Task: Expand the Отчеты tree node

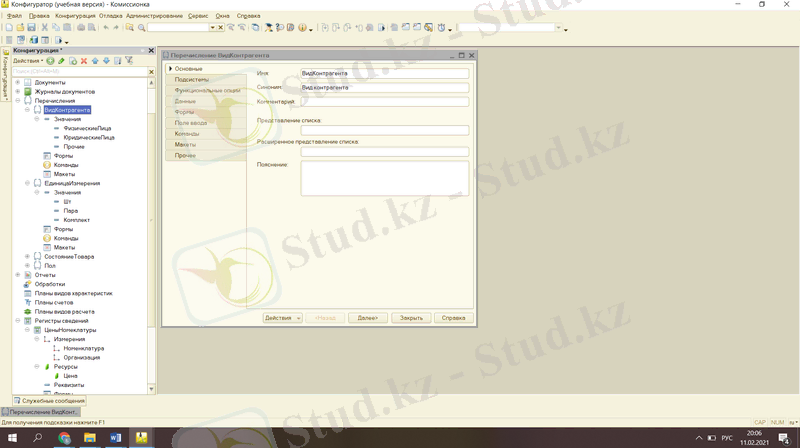Action: pos(17,275)
